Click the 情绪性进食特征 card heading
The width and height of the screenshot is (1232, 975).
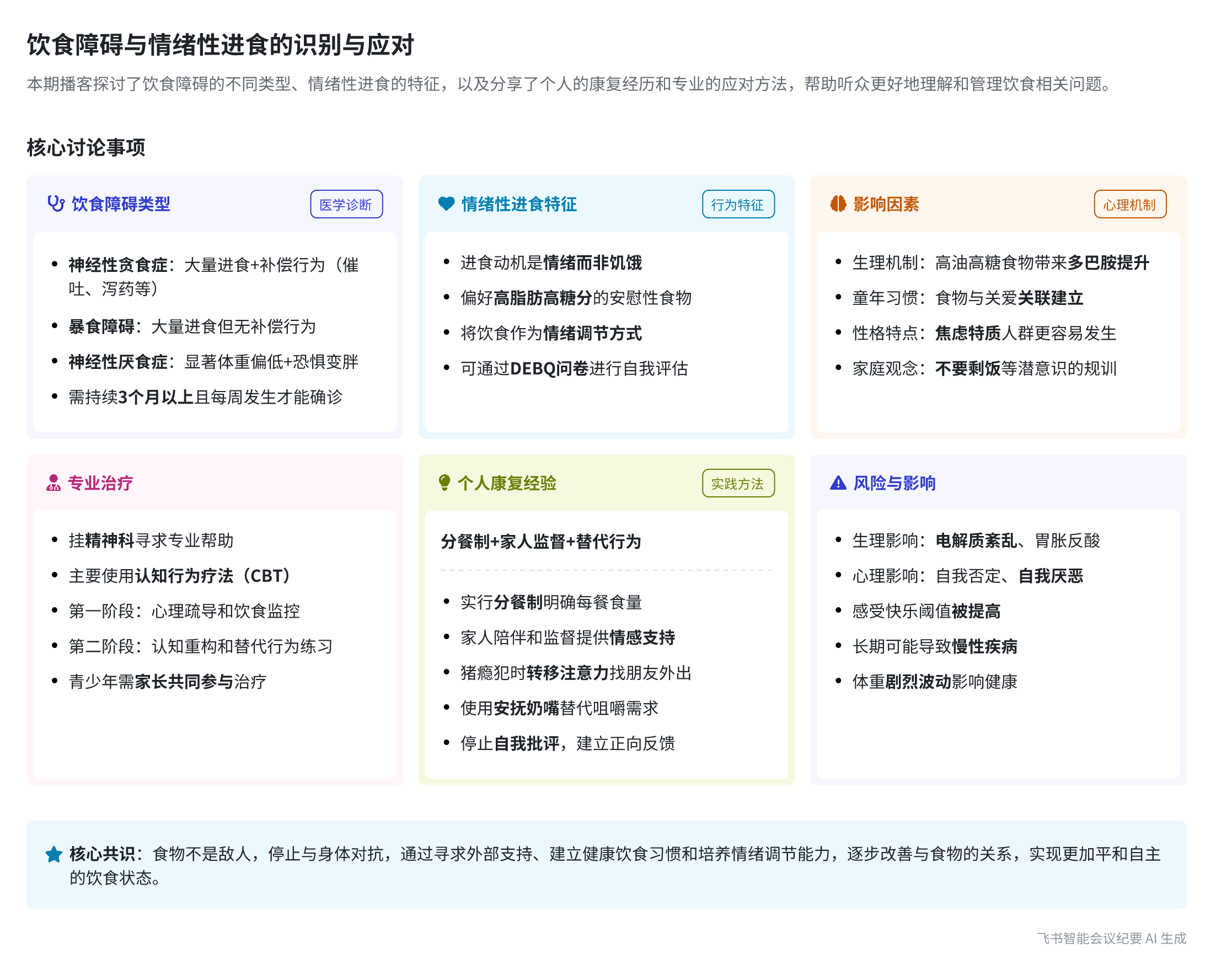519,204
